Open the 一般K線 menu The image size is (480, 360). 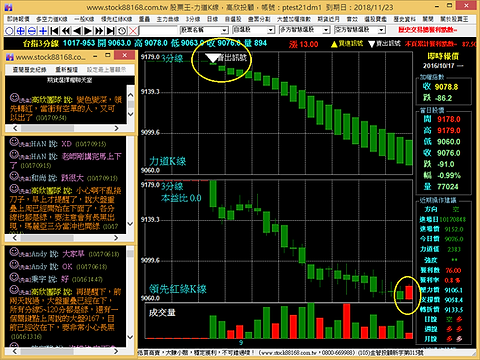click(x=84, y=19)
